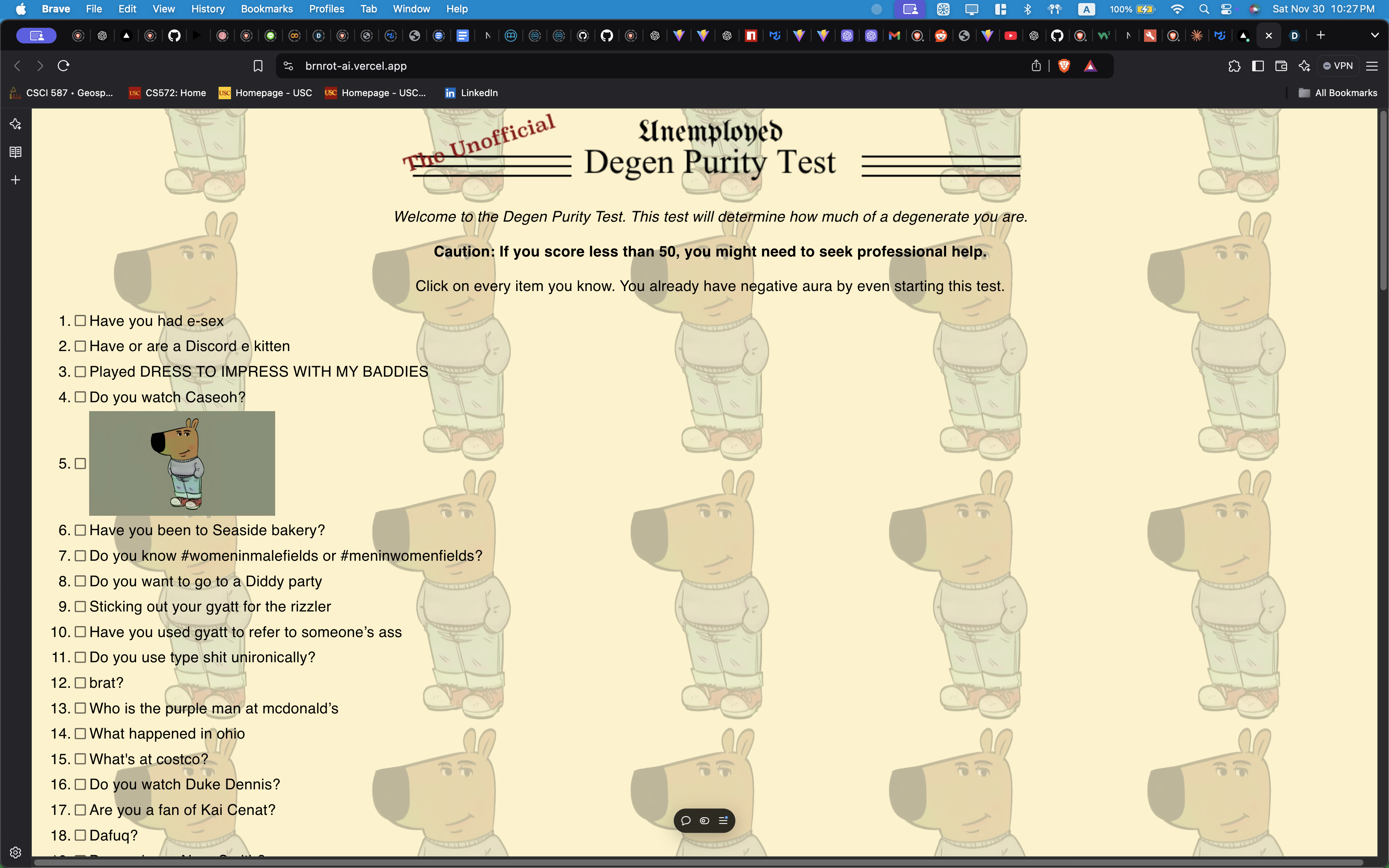Bookmark this page with bookmark icon
This screenshot has width=1389, height=868.
tap(258, 66)
